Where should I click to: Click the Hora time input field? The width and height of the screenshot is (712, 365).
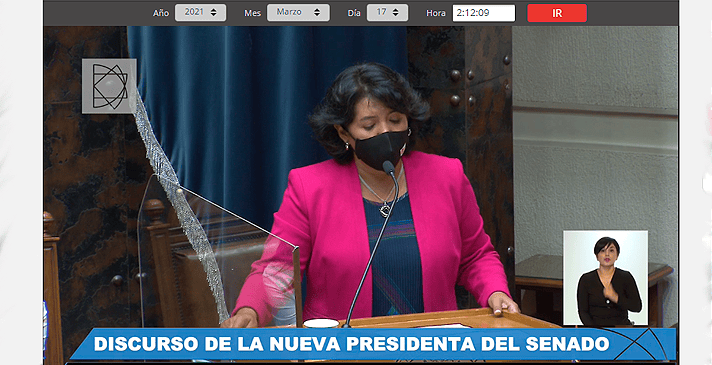coord(484,13)
